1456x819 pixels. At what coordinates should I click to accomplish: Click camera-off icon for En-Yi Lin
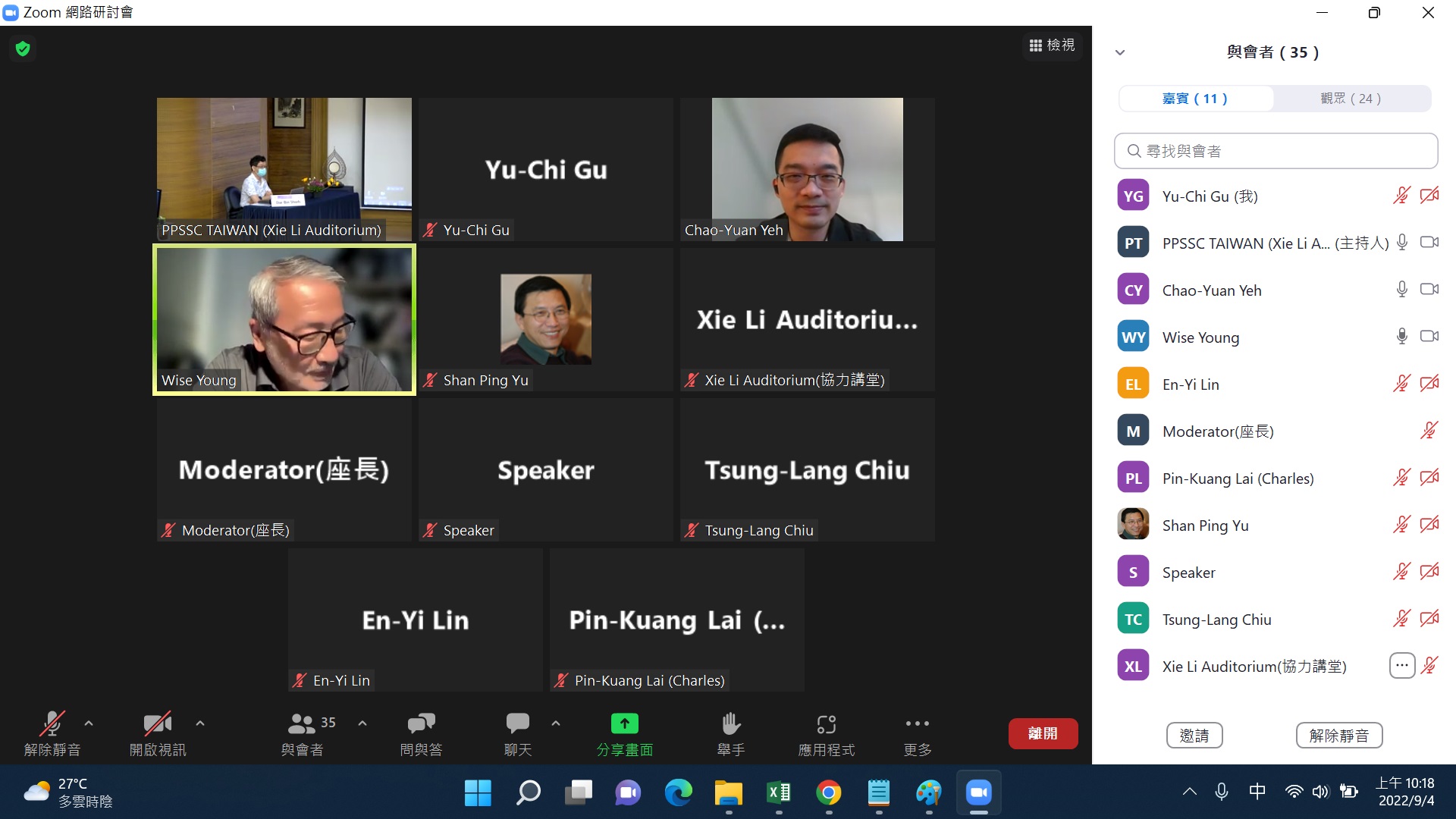pos(1429,383)
